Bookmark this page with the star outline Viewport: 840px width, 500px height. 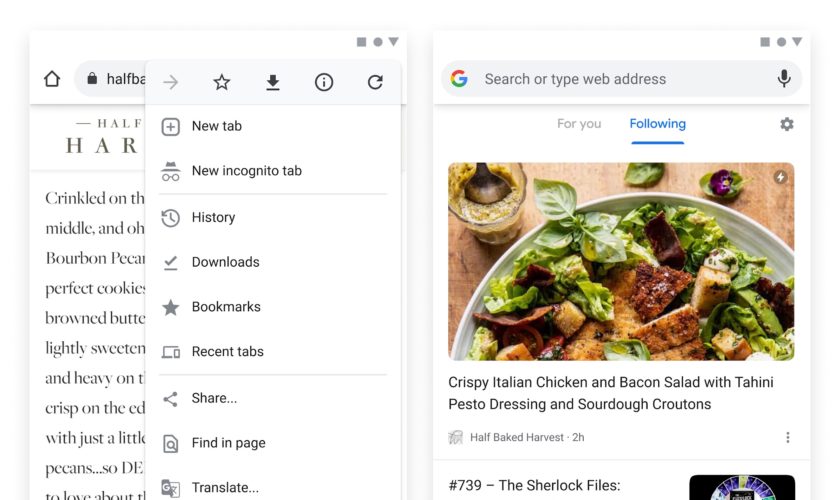tap(221, 82)
